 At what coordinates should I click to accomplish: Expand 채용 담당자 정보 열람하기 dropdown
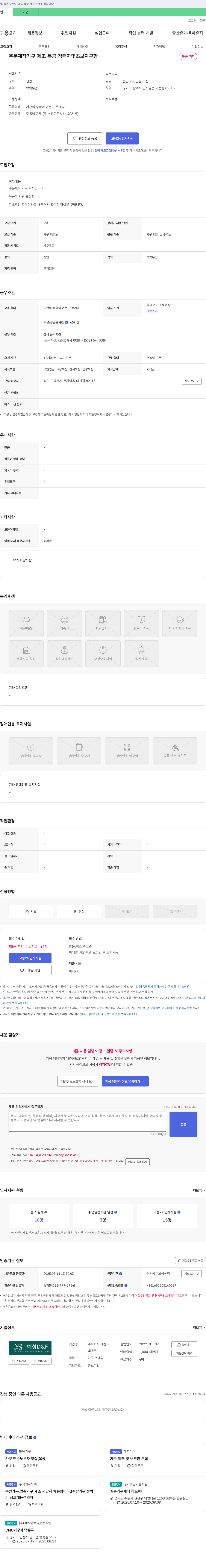(125, 1081)
